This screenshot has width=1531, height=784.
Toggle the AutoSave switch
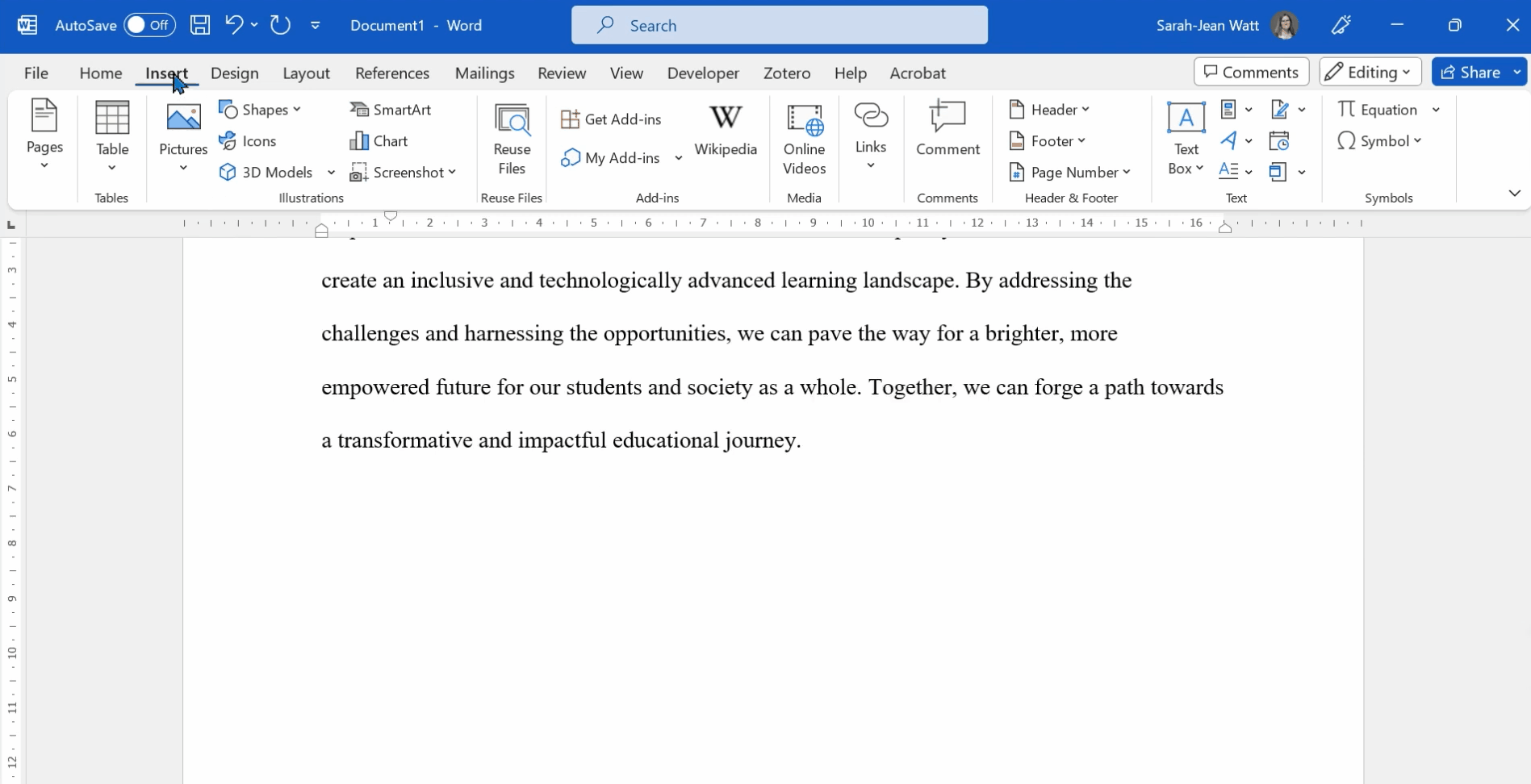coord(149,25)
